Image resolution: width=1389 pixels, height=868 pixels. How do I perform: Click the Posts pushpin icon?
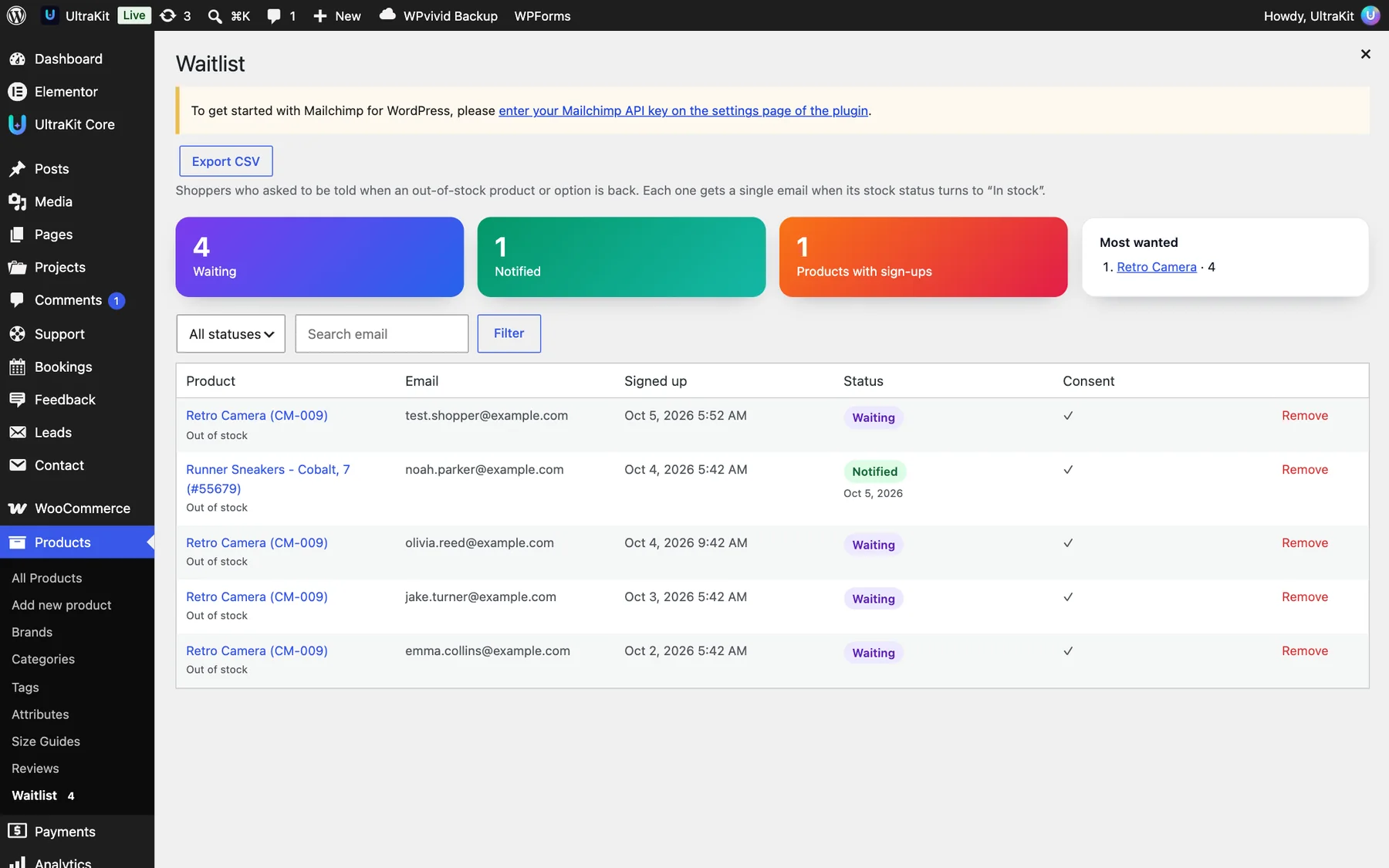tap(17, 169)
